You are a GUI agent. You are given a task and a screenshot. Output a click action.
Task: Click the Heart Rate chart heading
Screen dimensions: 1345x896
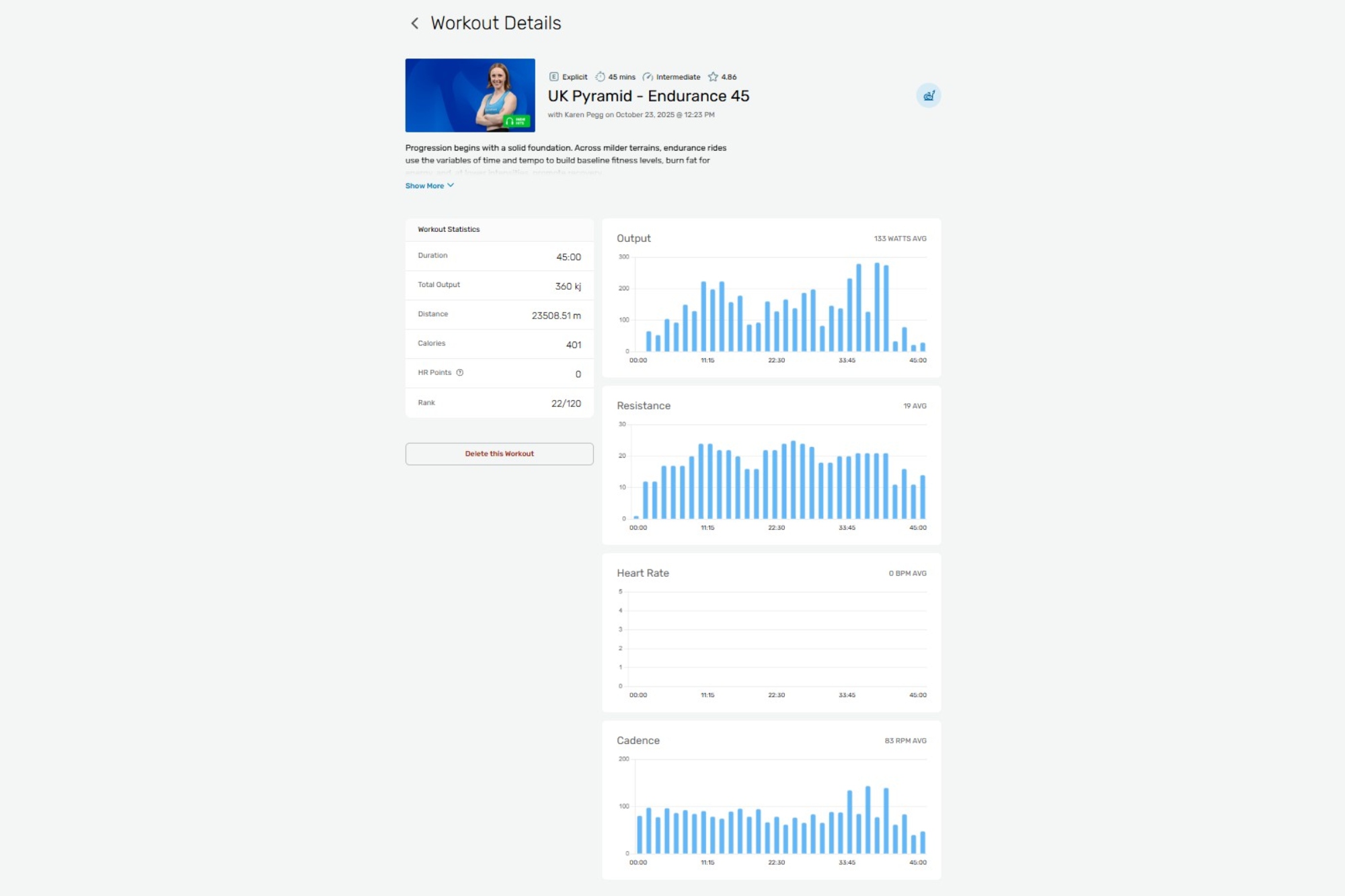642,573
